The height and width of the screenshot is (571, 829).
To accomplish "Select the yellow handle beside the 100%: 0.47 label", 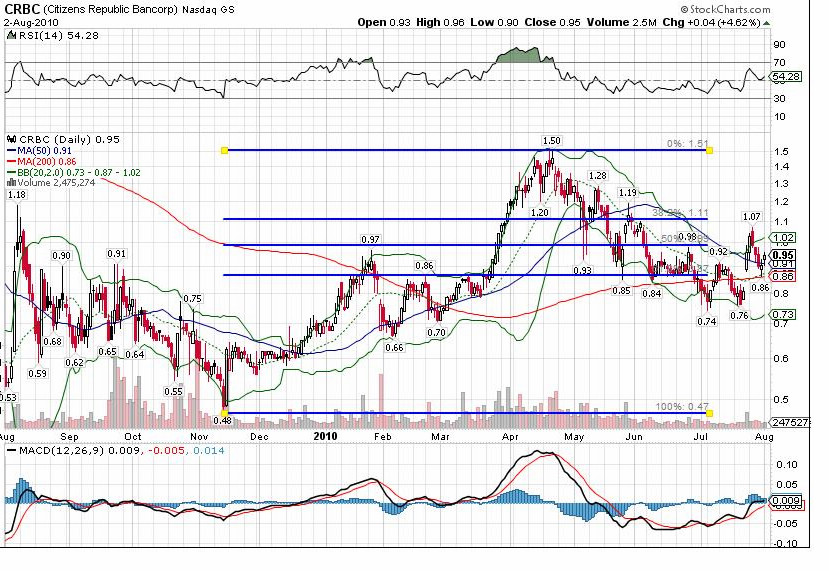I will (710, 413).
